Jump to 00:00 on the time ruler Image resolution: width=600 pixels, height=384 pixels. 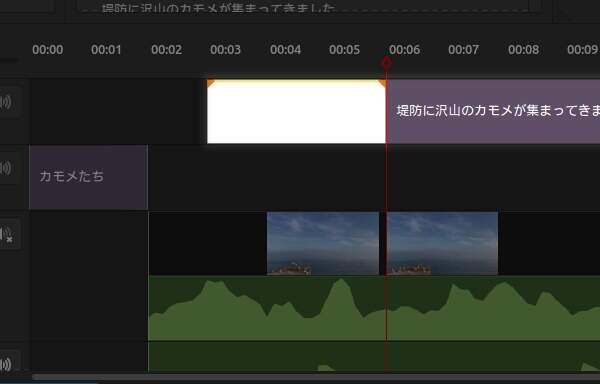(x=47, y=50)
